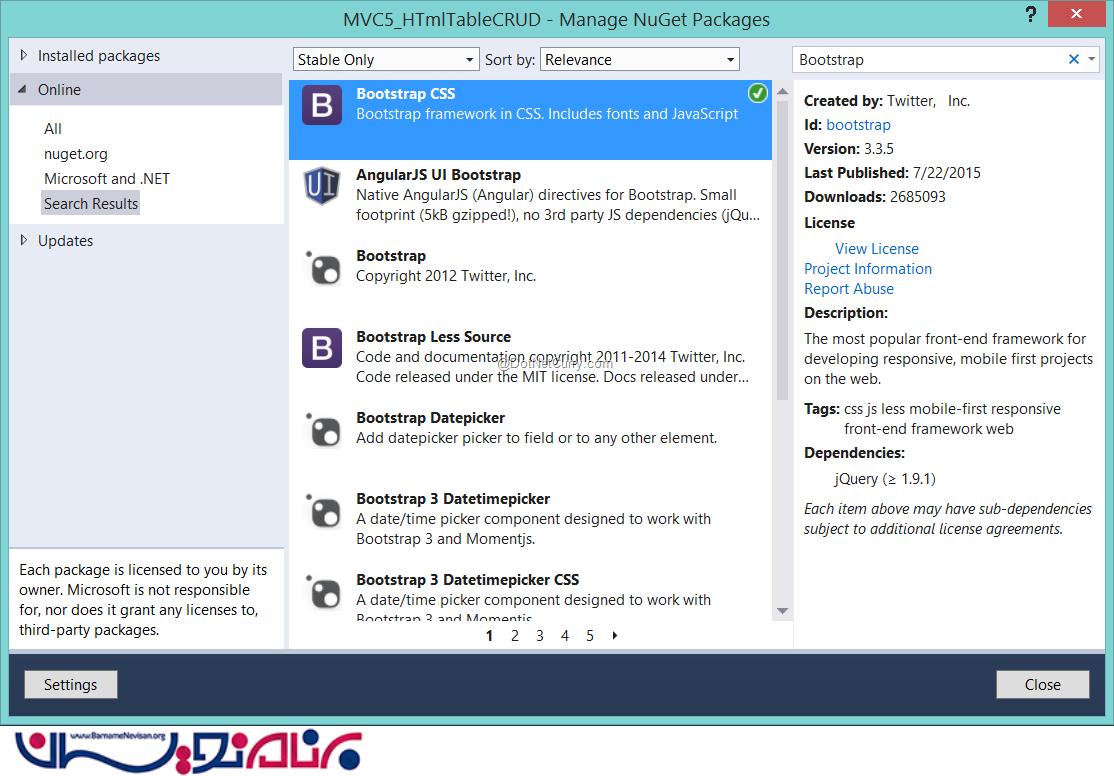1114x776 pixels.
Task: Open the View License link
Action: 876,249
